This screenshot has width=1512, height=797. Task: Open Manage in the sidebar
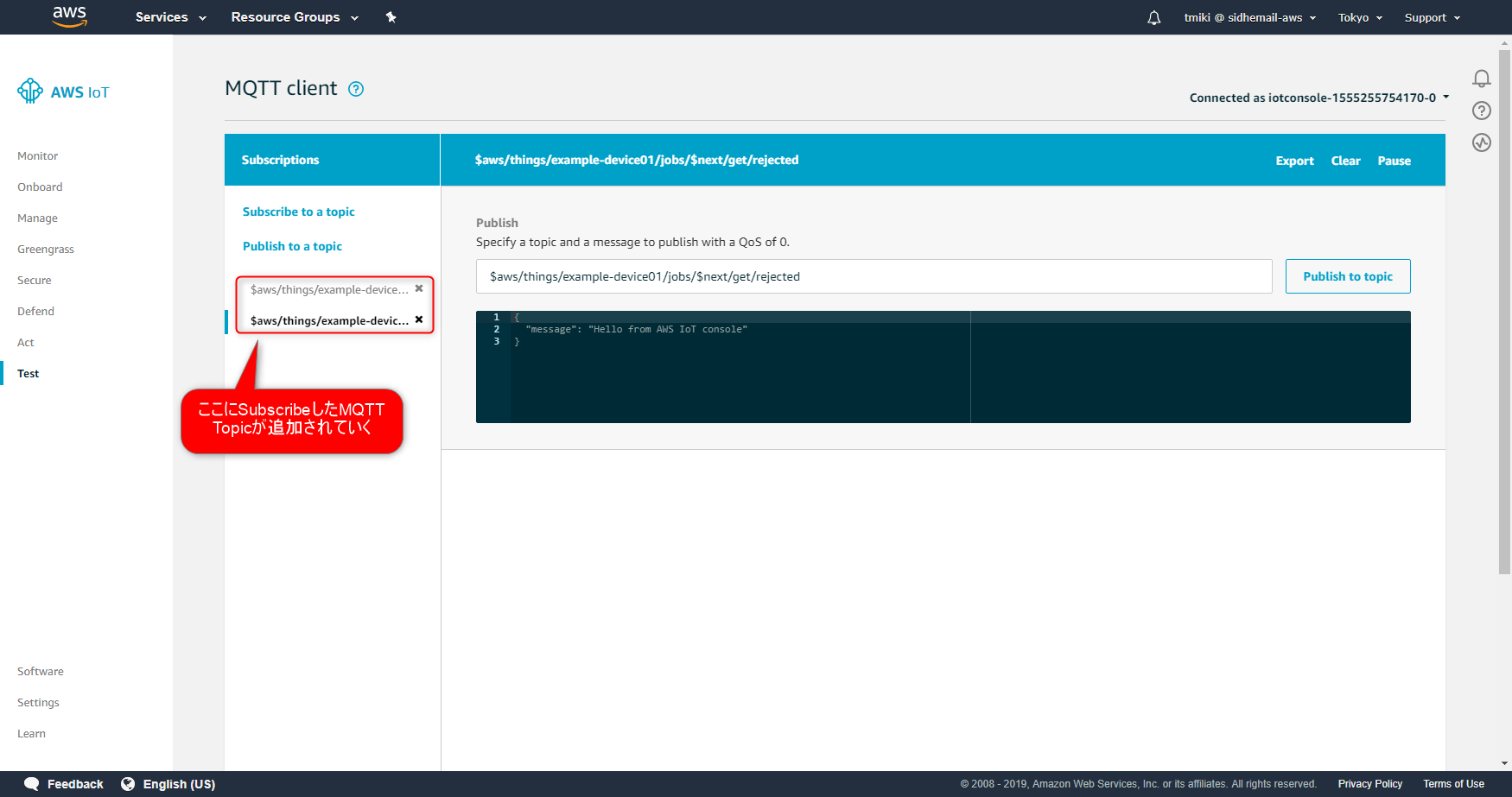[37, 218]
